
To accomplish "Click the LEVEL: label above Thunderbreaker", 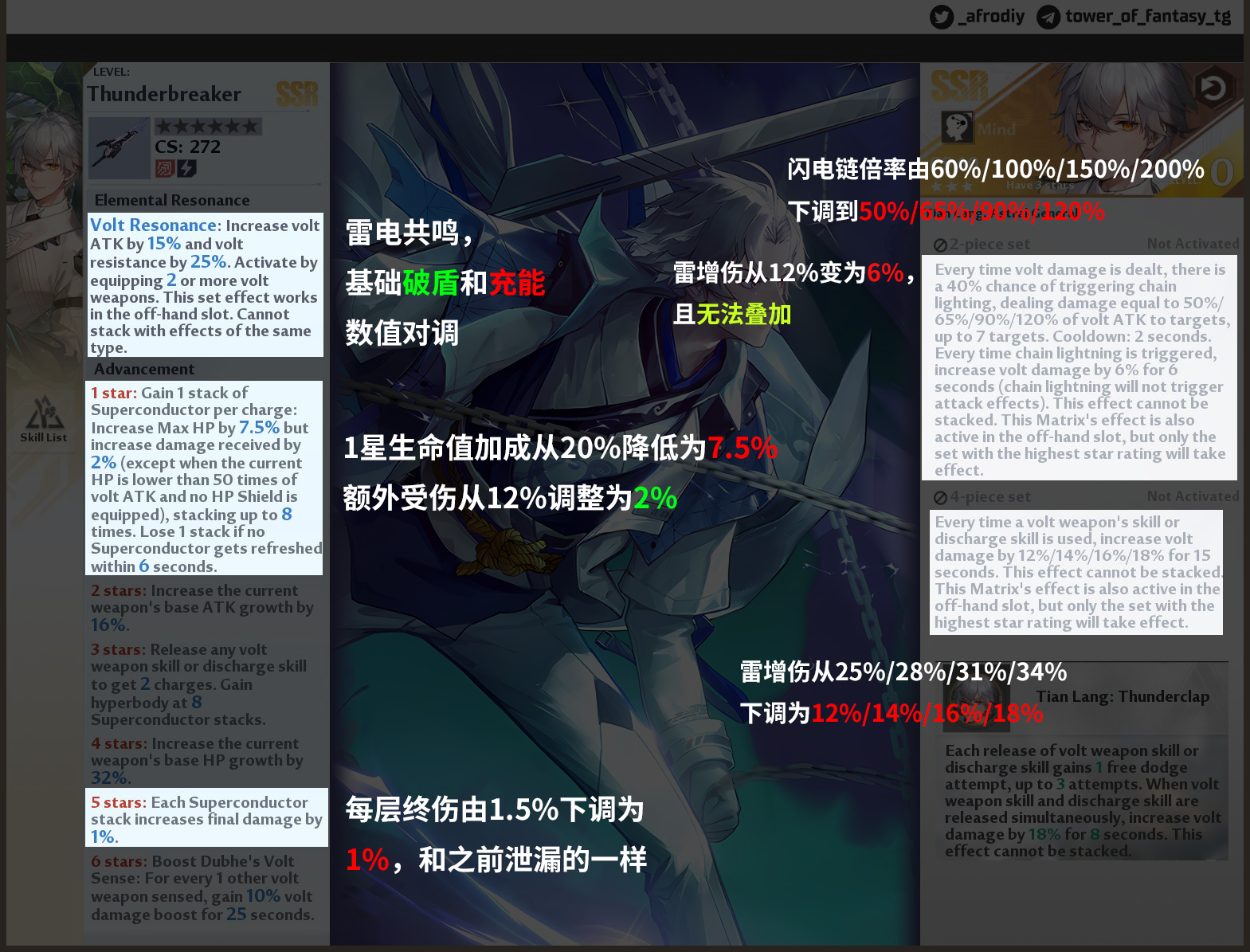I will [112, 72].
